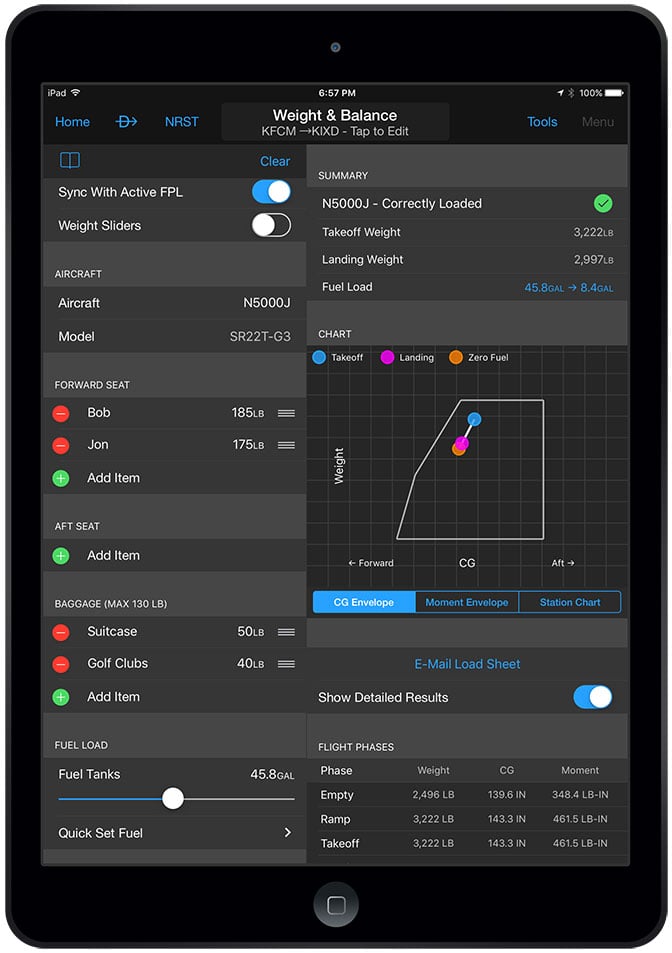Viewport: 672px width, 953px height.
Task: Tap the reorder handle for Golf Clubs
Action: [286, 664]
